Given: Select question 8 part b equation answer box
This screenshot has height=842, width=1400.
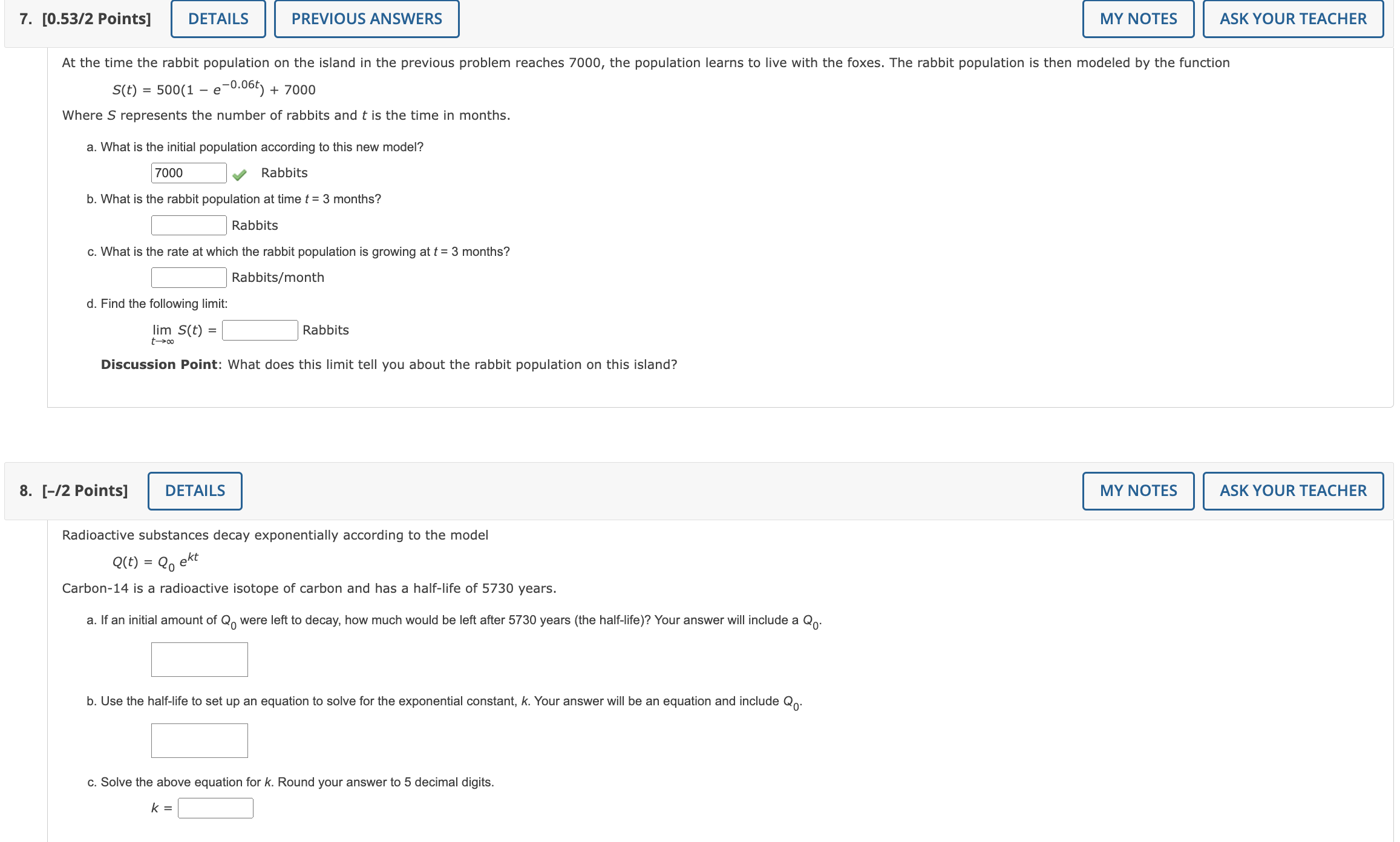Looking at the screenshot, I should point(198,740).
